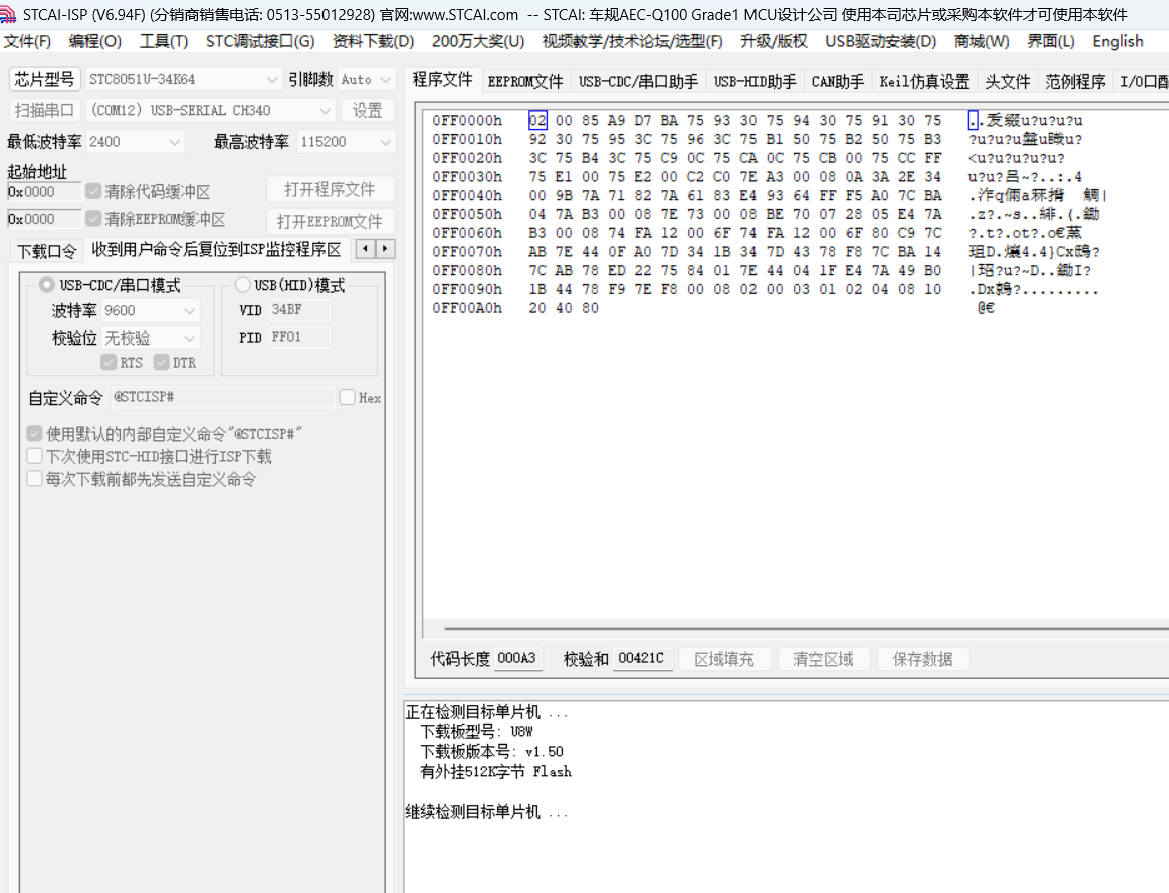Click the hex view horizontal scrollbar

pyautogui.click(x=806, y=628)
